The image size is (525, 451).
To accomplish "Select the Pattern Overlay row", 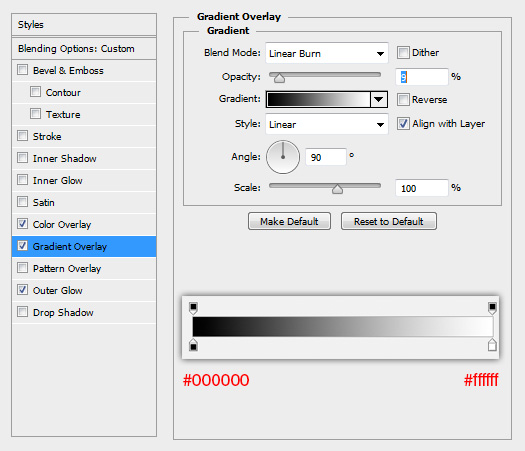I will pyautogui.click(x=84, y=269).
